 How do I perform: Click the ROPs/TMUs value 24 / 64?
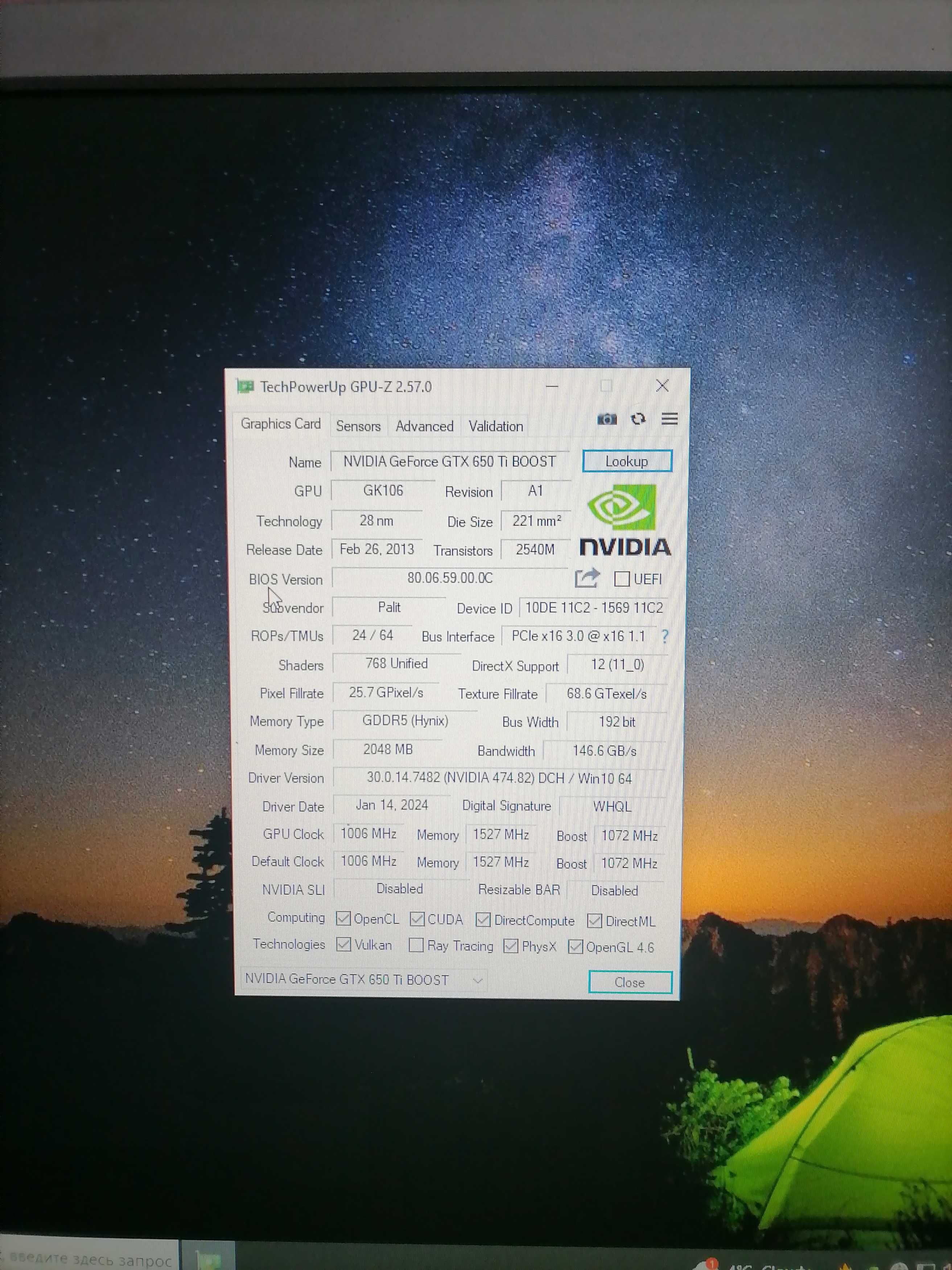pos(372,636)
